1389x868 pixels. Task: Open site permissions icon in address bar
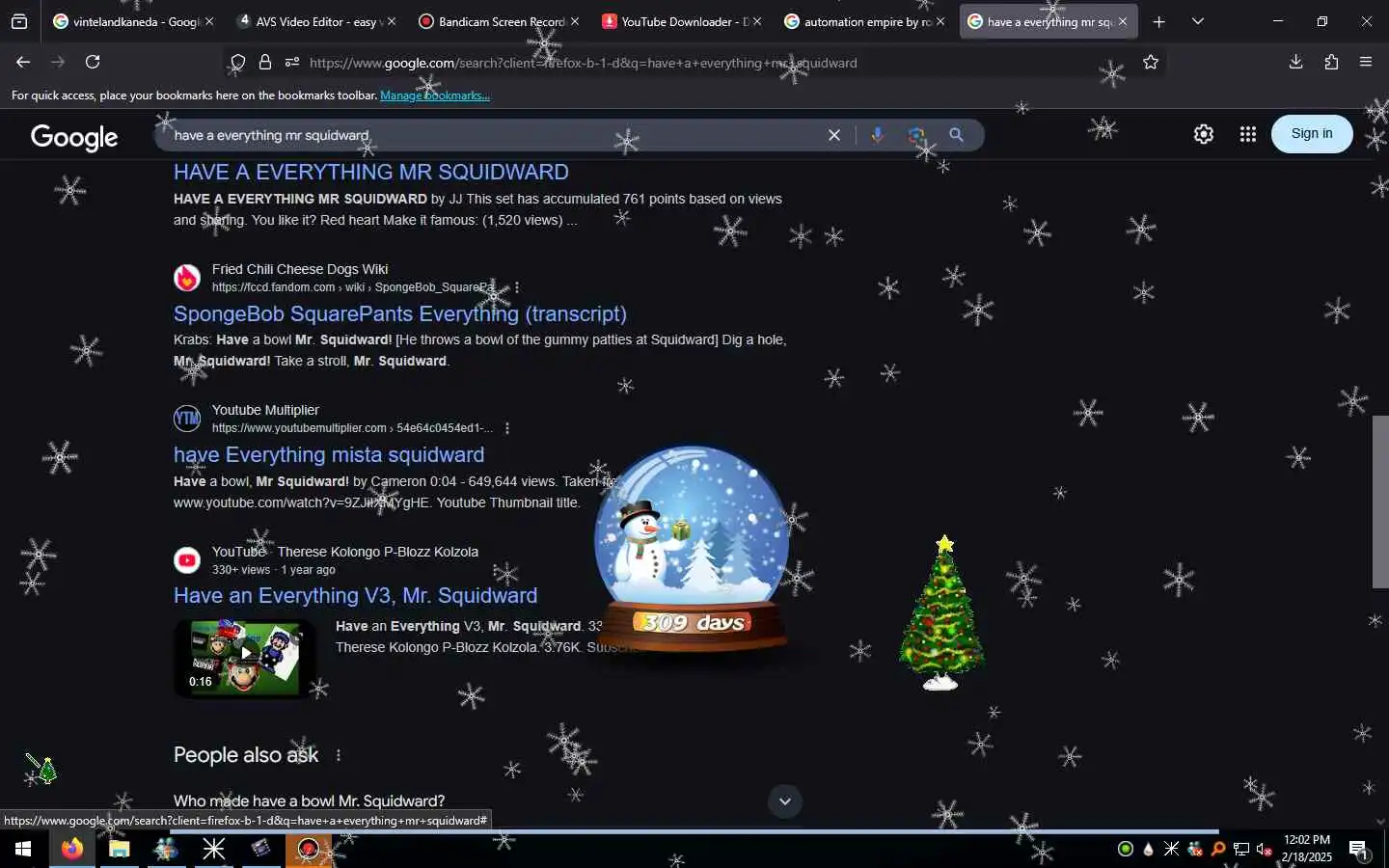point(292,63)
